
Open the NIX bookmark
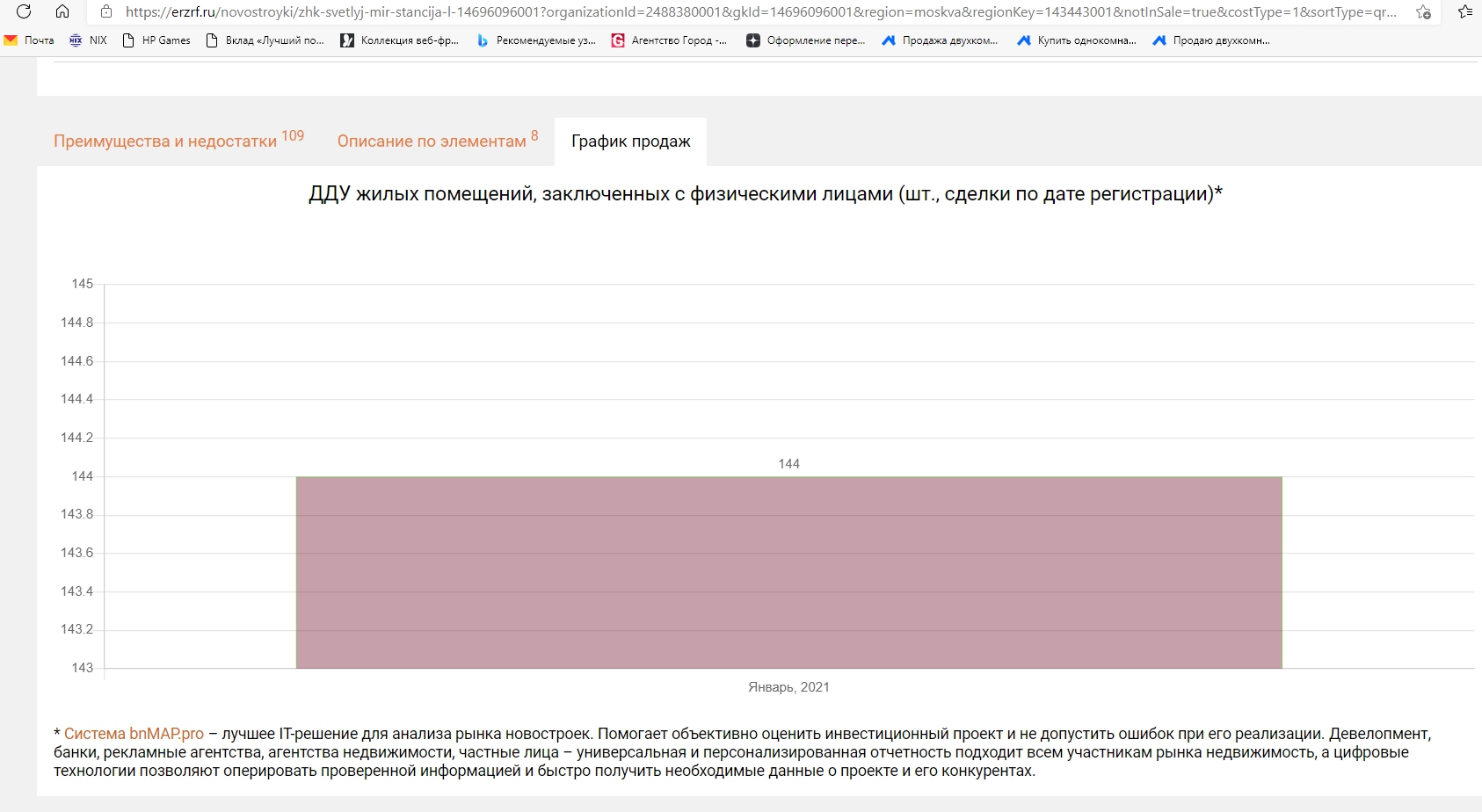pos(88,40)
